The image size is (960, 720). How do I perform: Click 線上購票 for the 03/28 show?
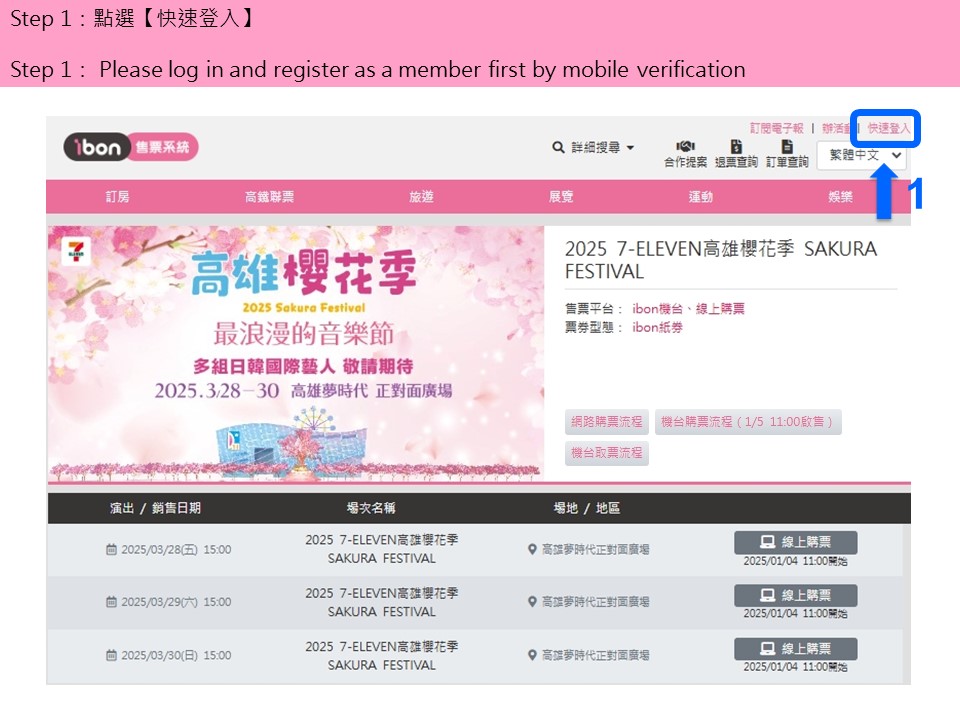coord(795,542)
